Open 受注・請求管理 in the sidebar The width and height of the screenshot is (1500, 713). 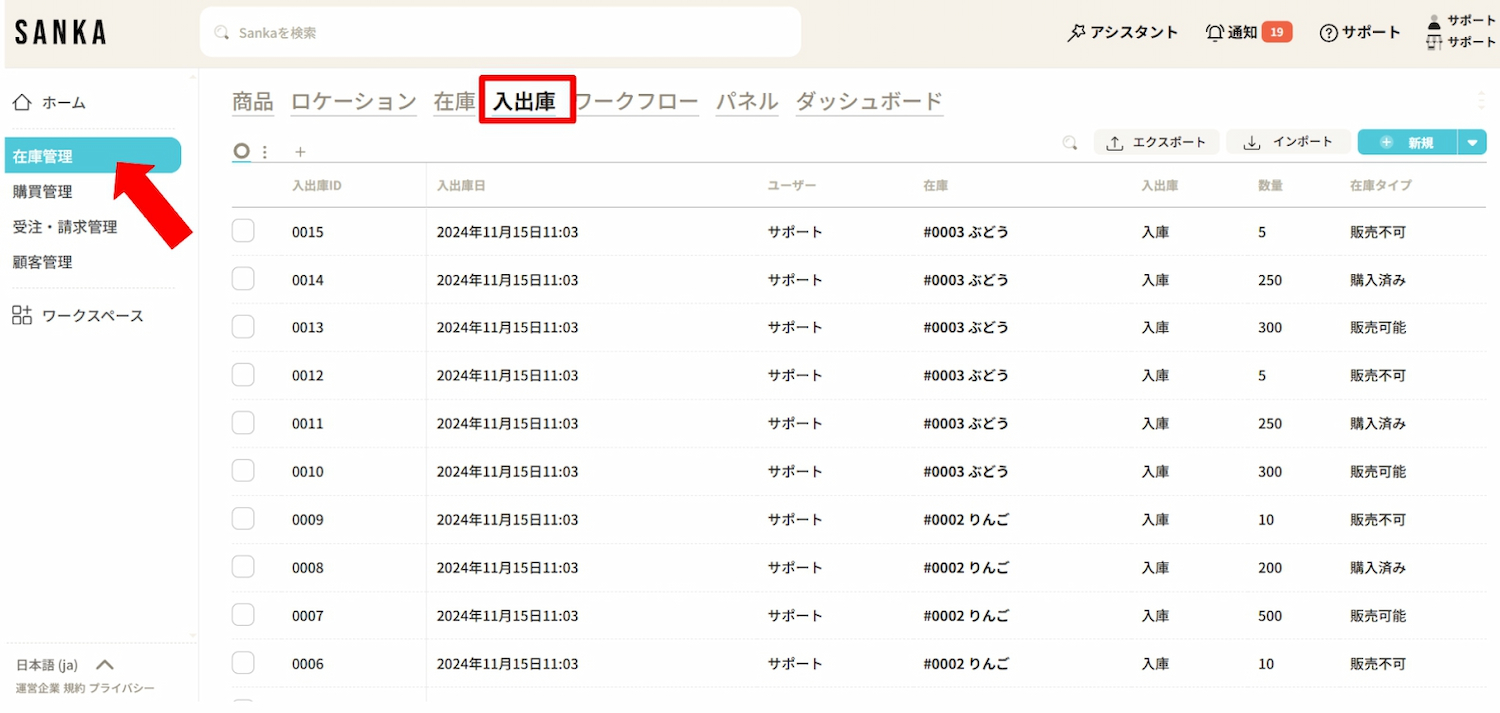pos(65,227)
